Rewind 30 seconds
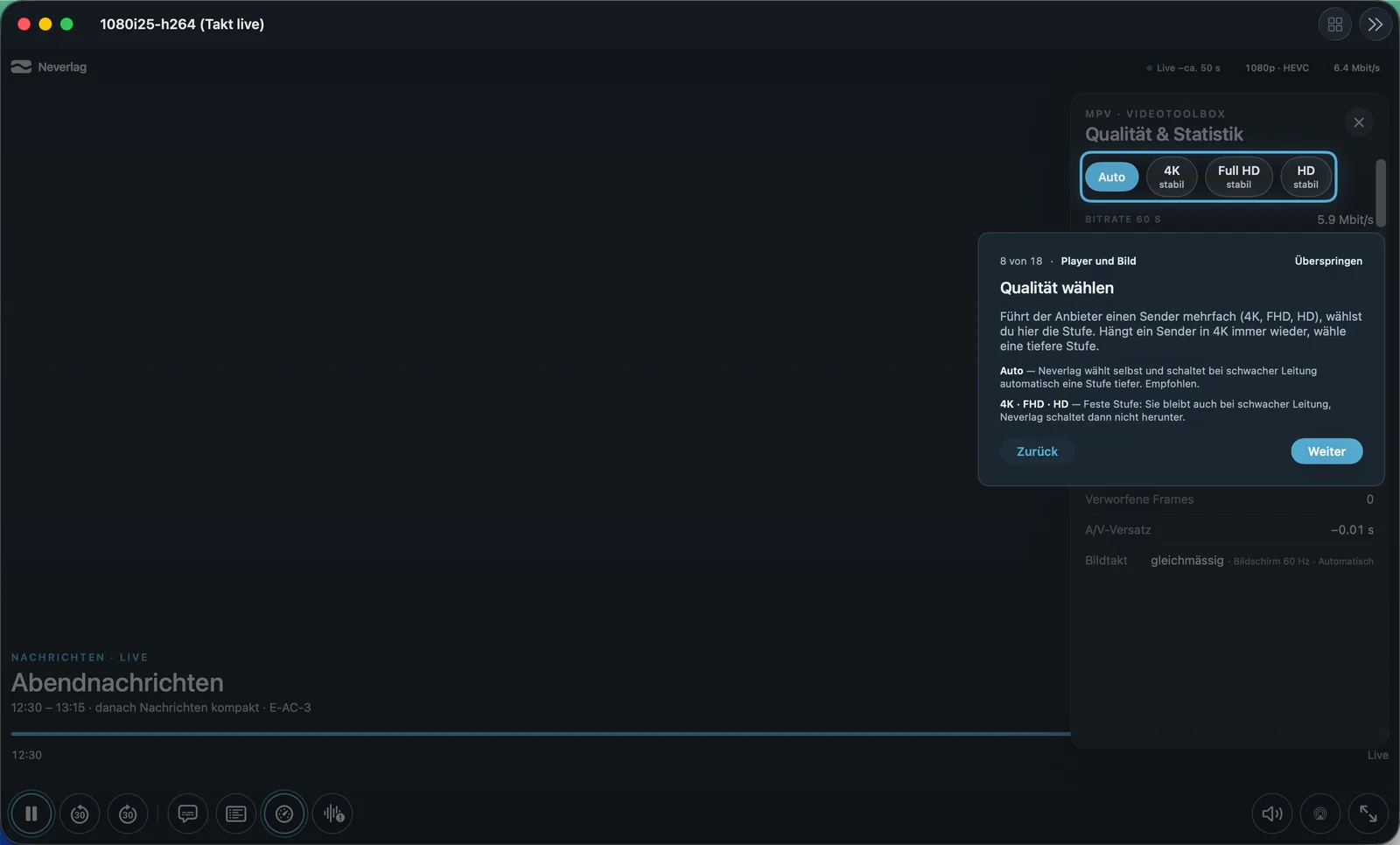 click(80, 814)
